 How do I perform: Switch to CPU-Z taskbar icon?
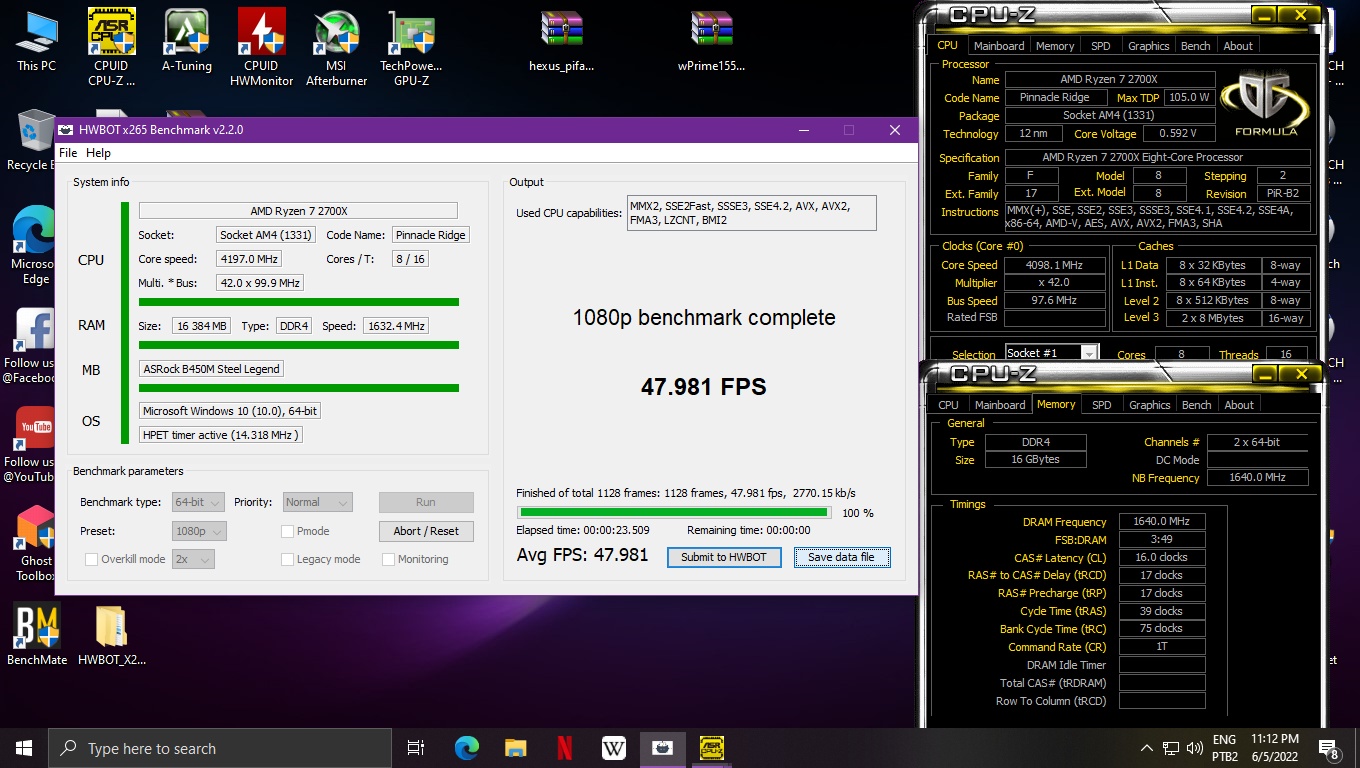point(711,748)
